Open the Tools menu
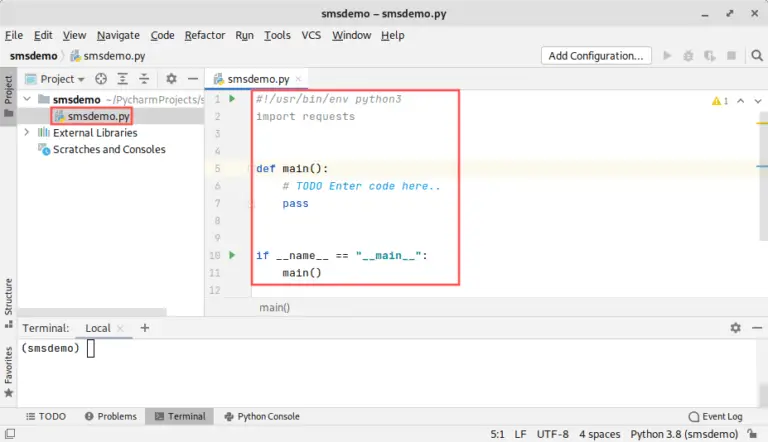Viewport: 768px width, 442px height. click(277, 35)
